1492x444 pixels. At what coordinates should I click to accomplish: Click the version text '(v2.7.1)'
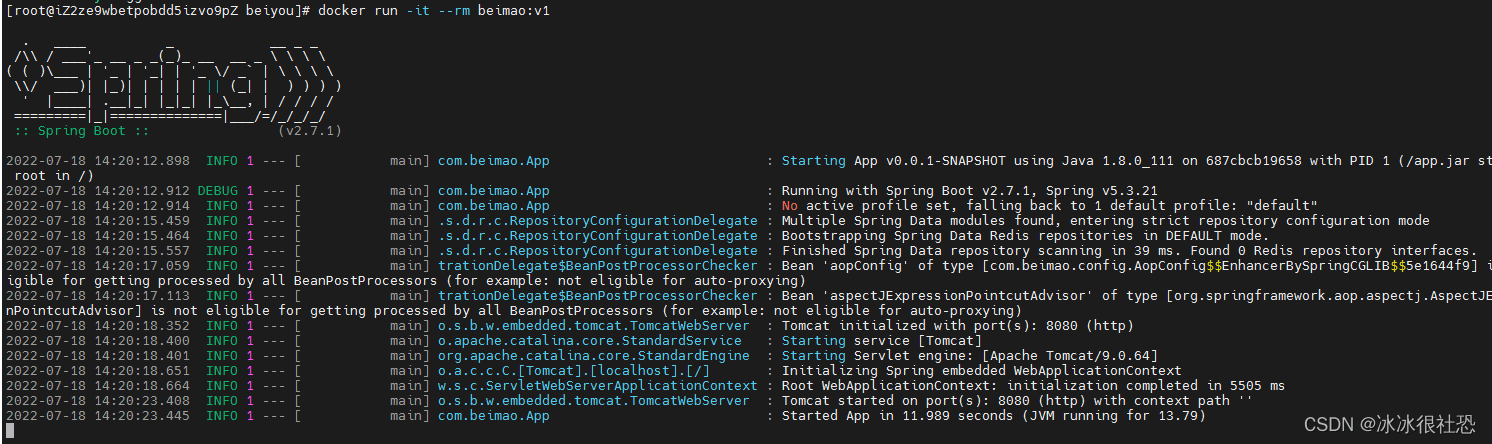310,131
